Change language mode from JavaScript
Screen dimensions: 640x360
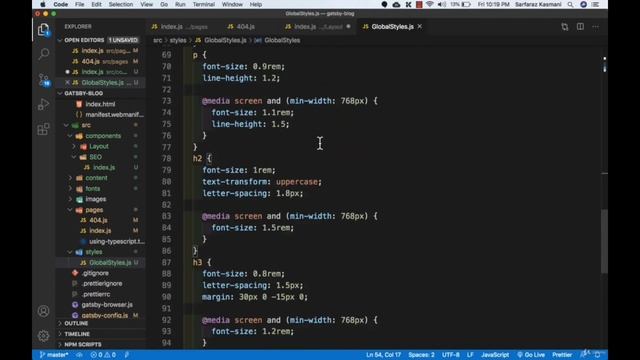point(495,355)
